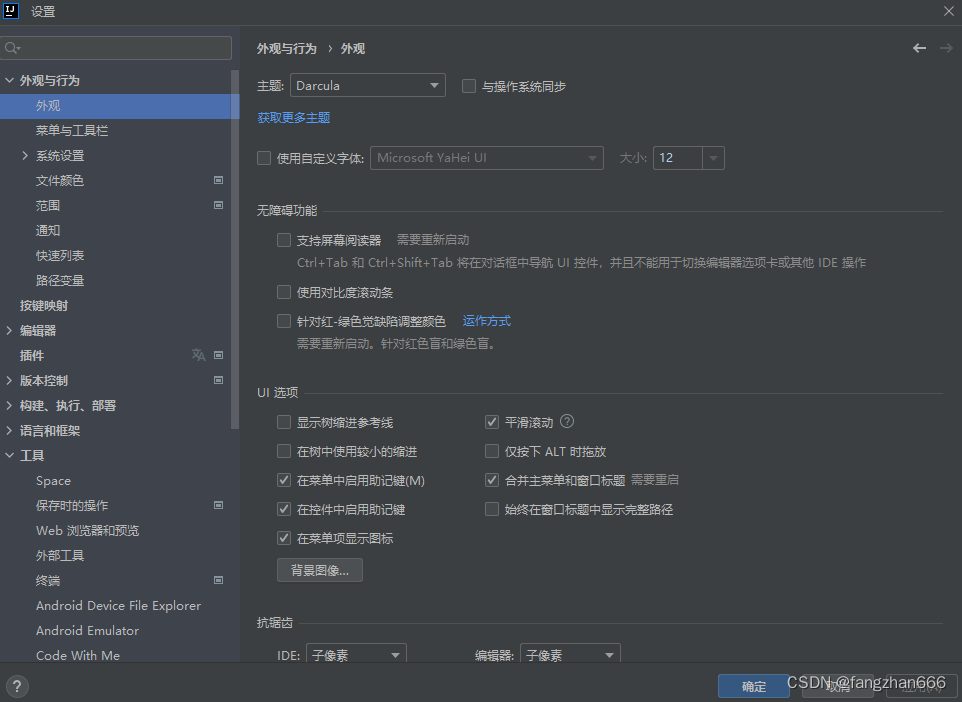Collapse the 工具 tree node
The height and width of the screenshot is (702, 962).
point(9,455)
